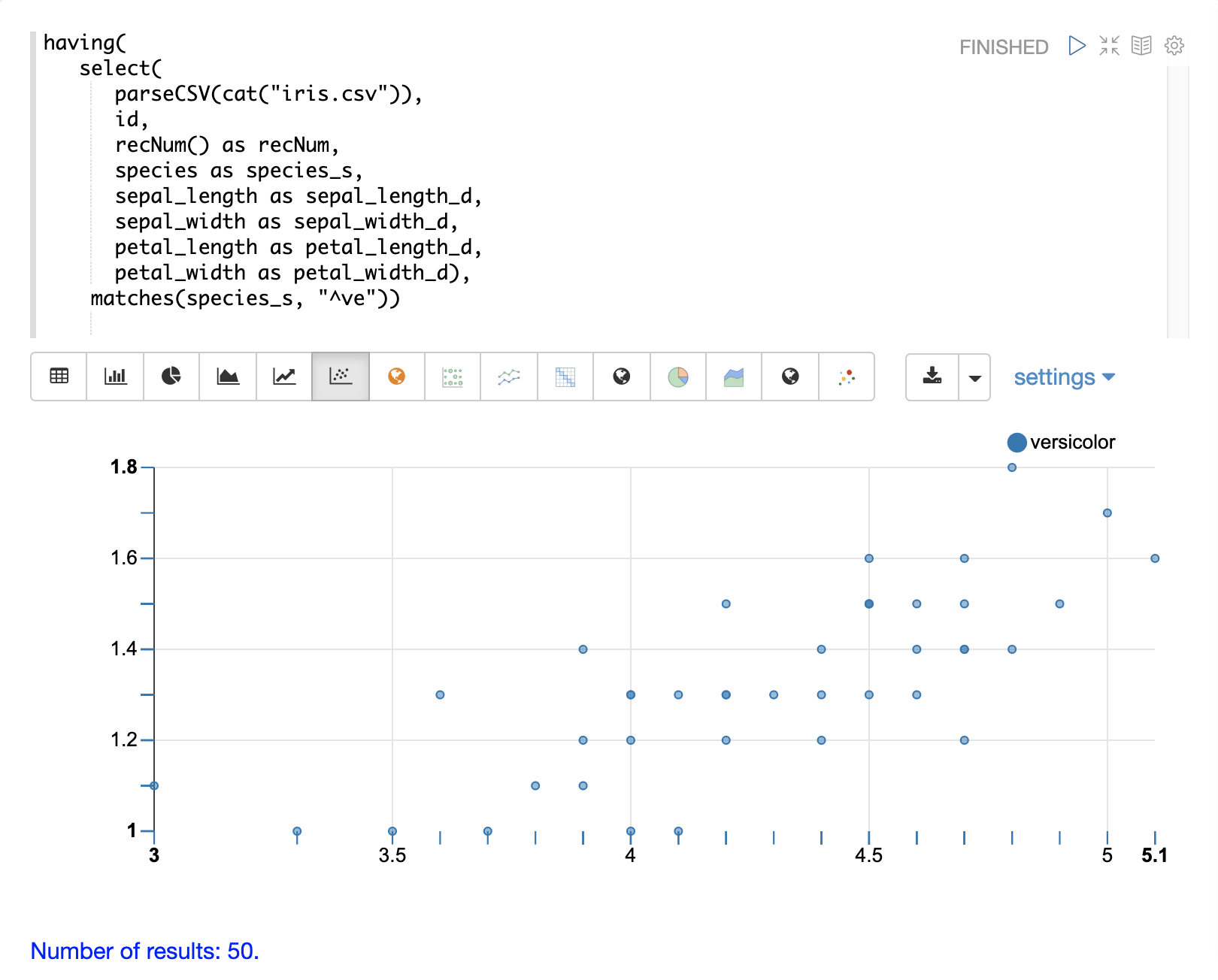Toggle editor visibility with collapse arrows icon

(1109, 46)
